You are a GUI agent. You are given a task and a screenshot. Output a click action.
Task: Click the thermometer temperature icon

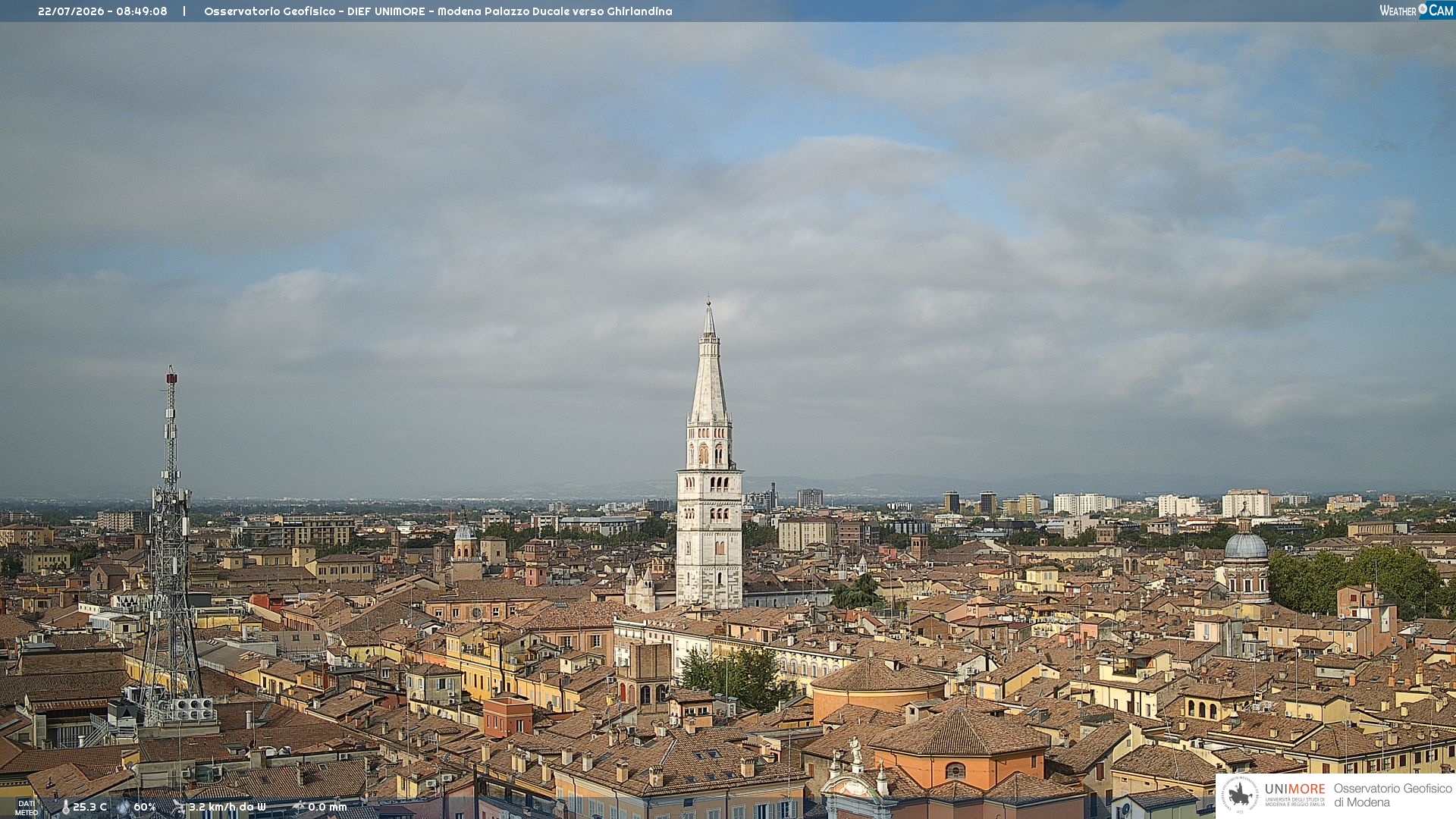coord(65,808)
